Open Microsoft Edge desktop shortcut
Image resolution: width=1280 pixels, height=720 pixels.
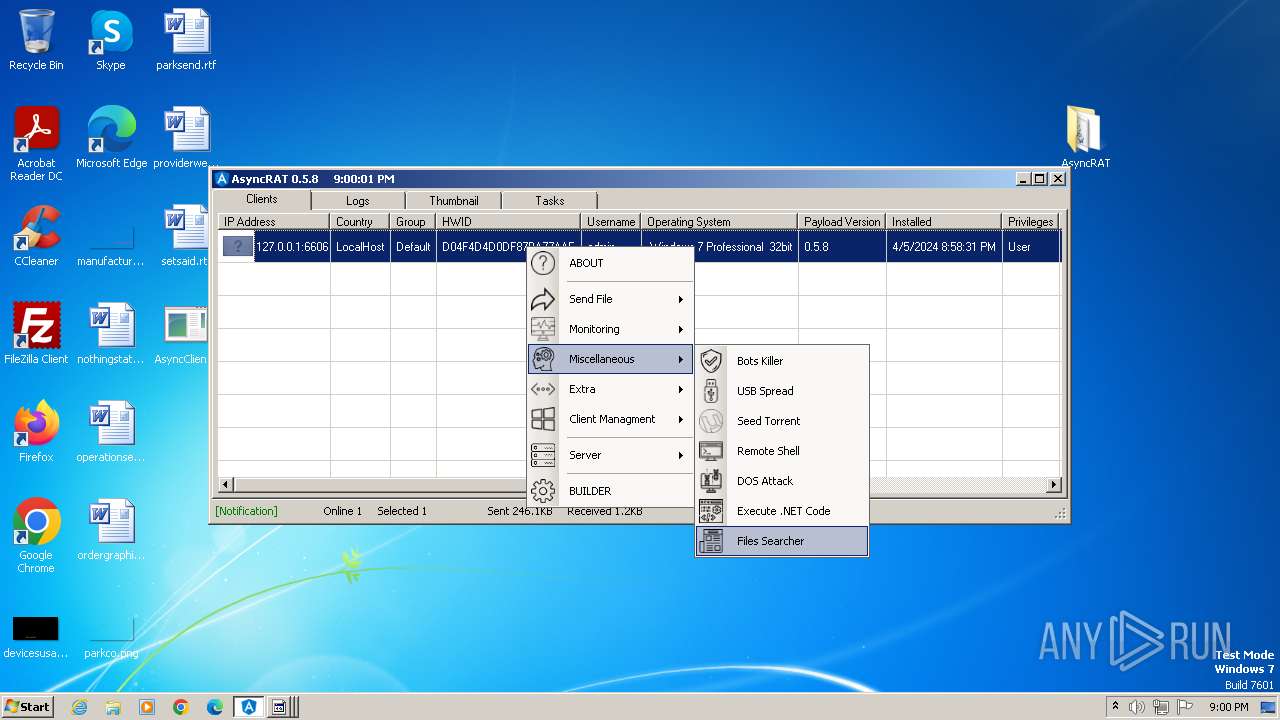(x=111, y=138)
